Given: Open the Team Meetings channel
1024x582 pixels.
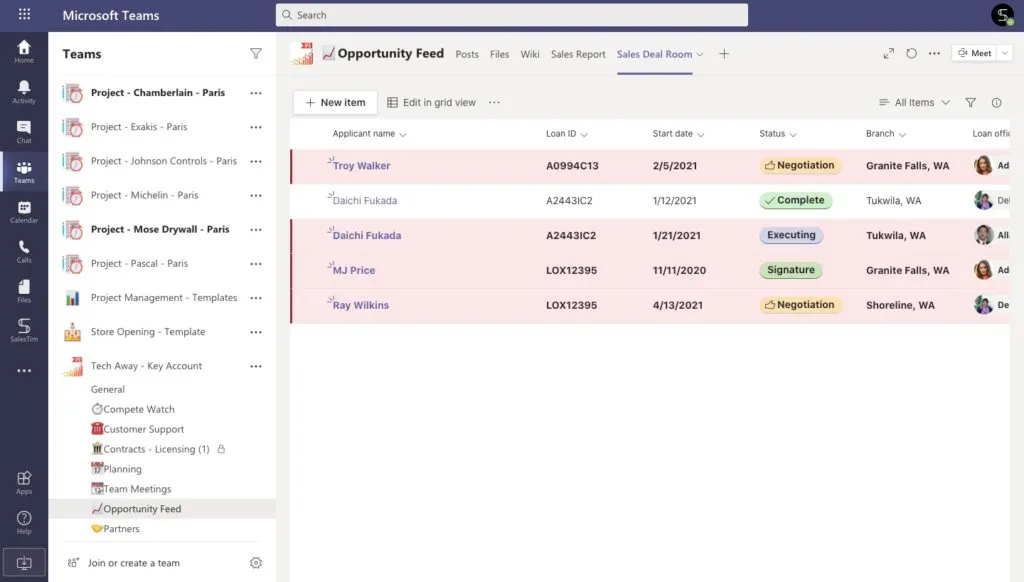Looking at the screenshot, I should click(x=131, y=489).
